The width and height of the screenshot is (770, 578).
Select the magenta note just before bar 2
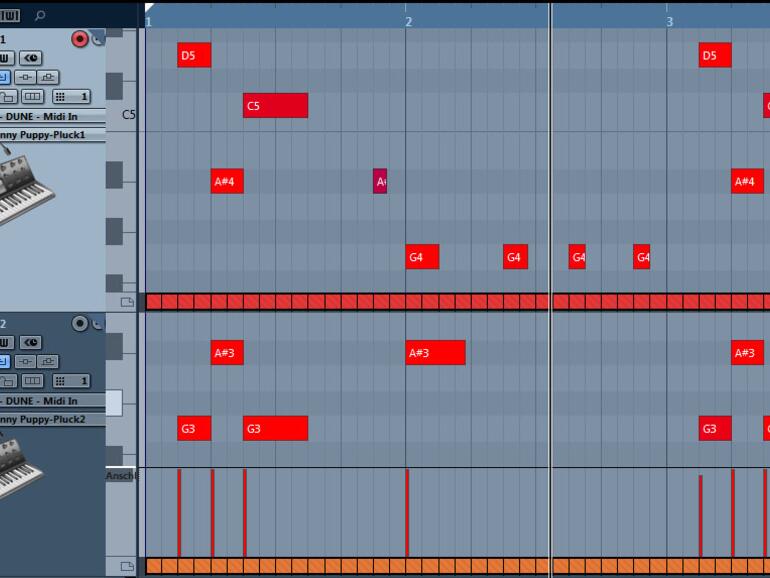point(380,181)
